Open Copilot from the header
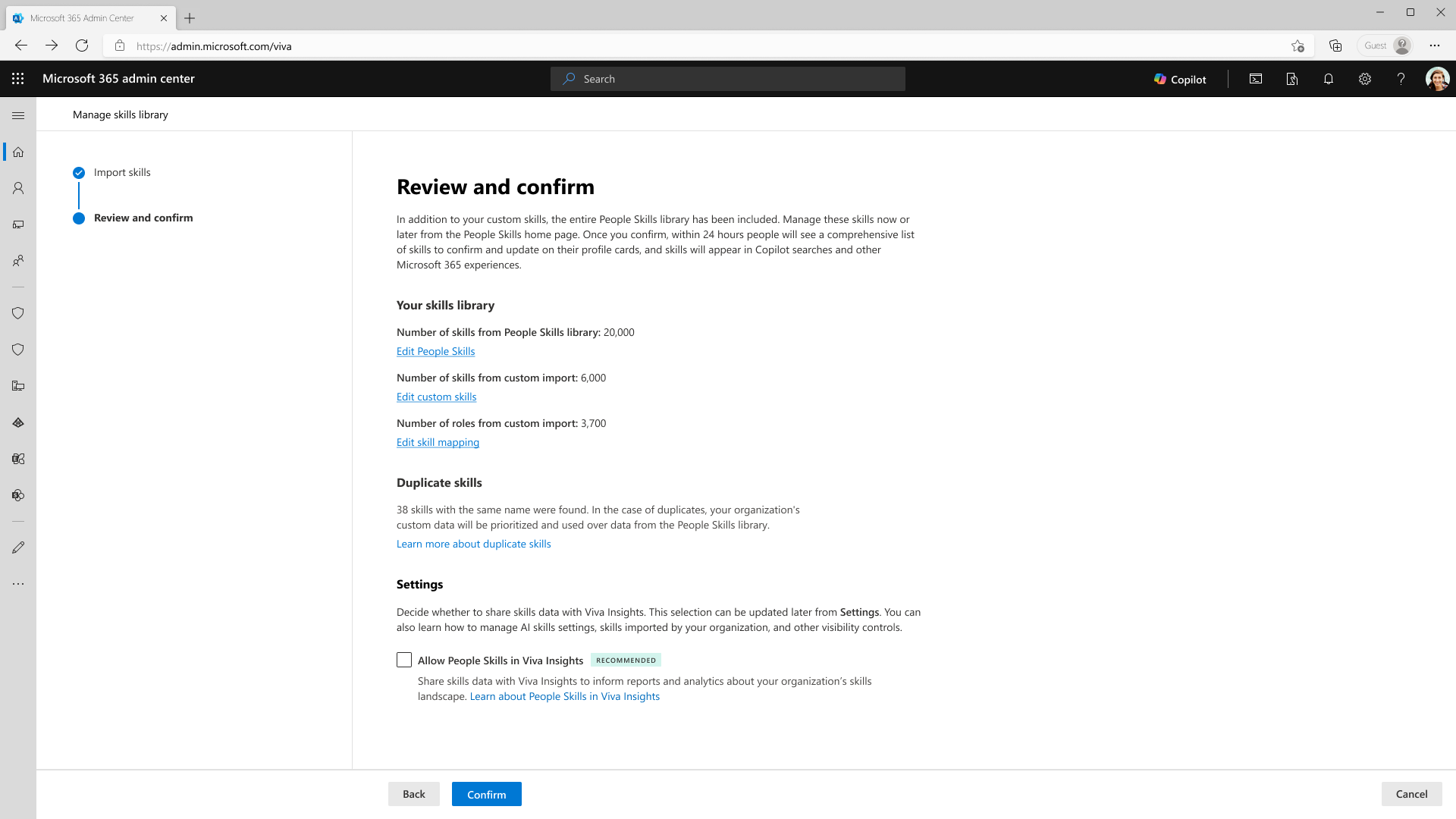This screenshot has height=819, width=1456. pos(1180,79)
